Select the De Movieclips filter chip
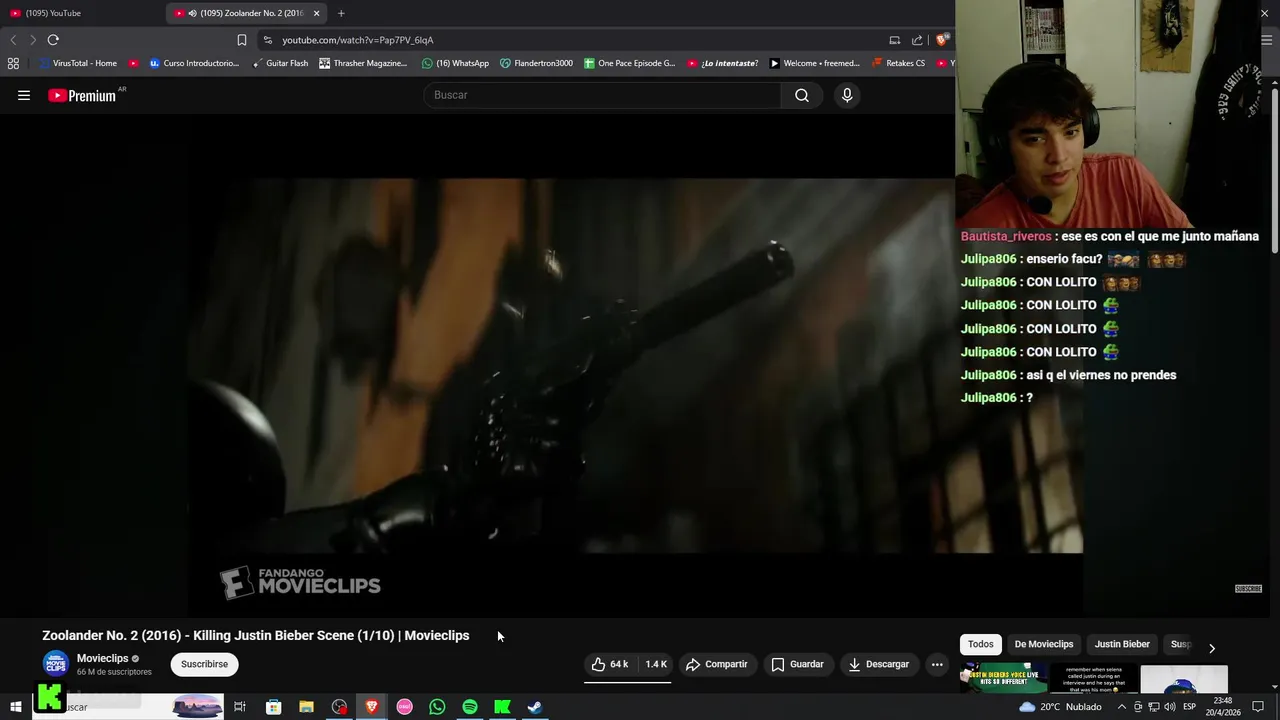 [1044, 644]
